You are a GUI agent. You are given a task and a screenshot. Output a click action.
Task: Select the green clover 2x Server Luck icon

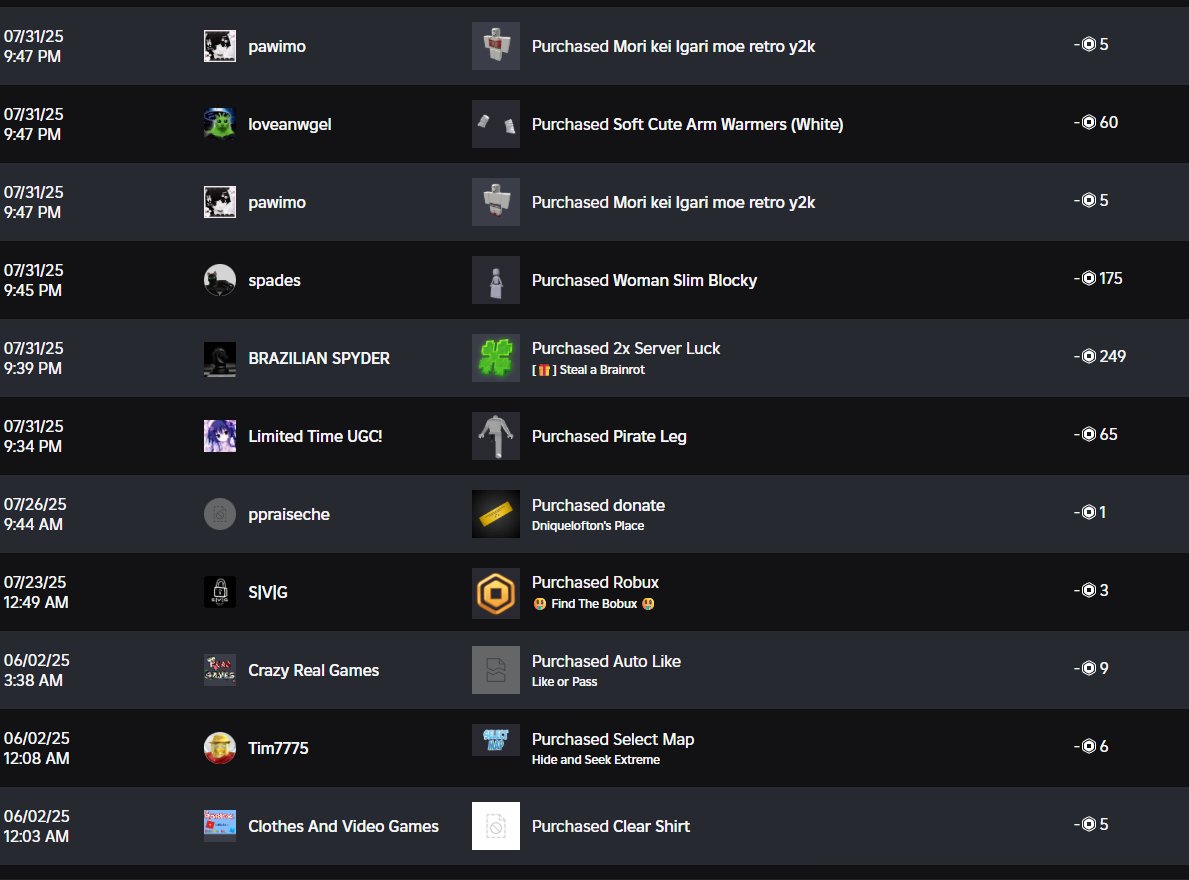point(496,359)
